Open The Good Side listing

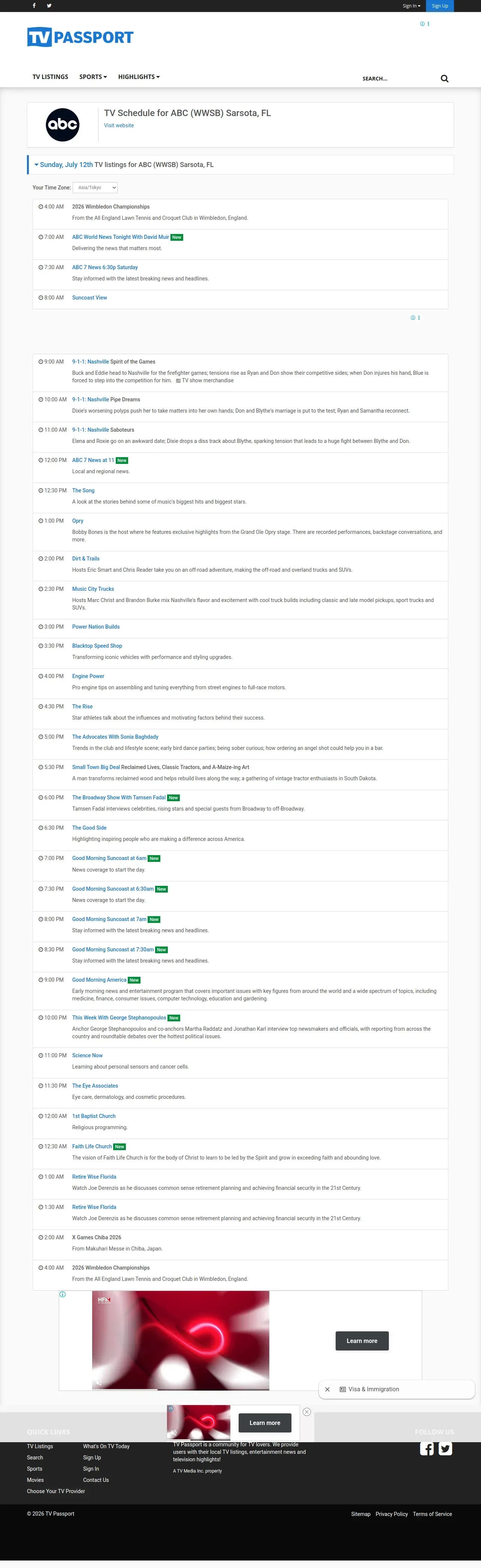pos(89,828)
